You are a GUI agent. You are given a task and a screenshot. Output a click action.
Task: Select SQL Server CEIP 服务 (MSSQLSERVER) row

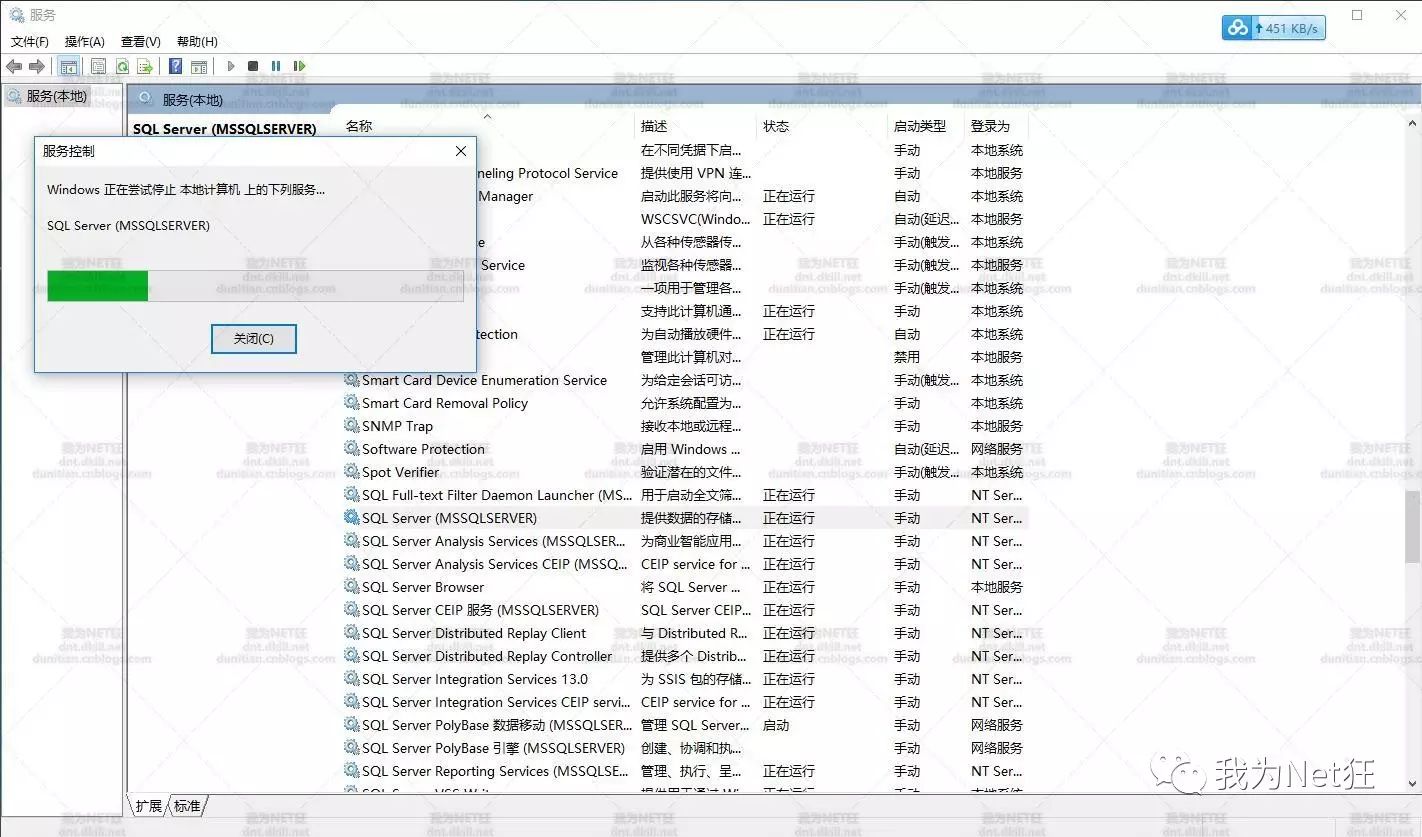point(685,610)
